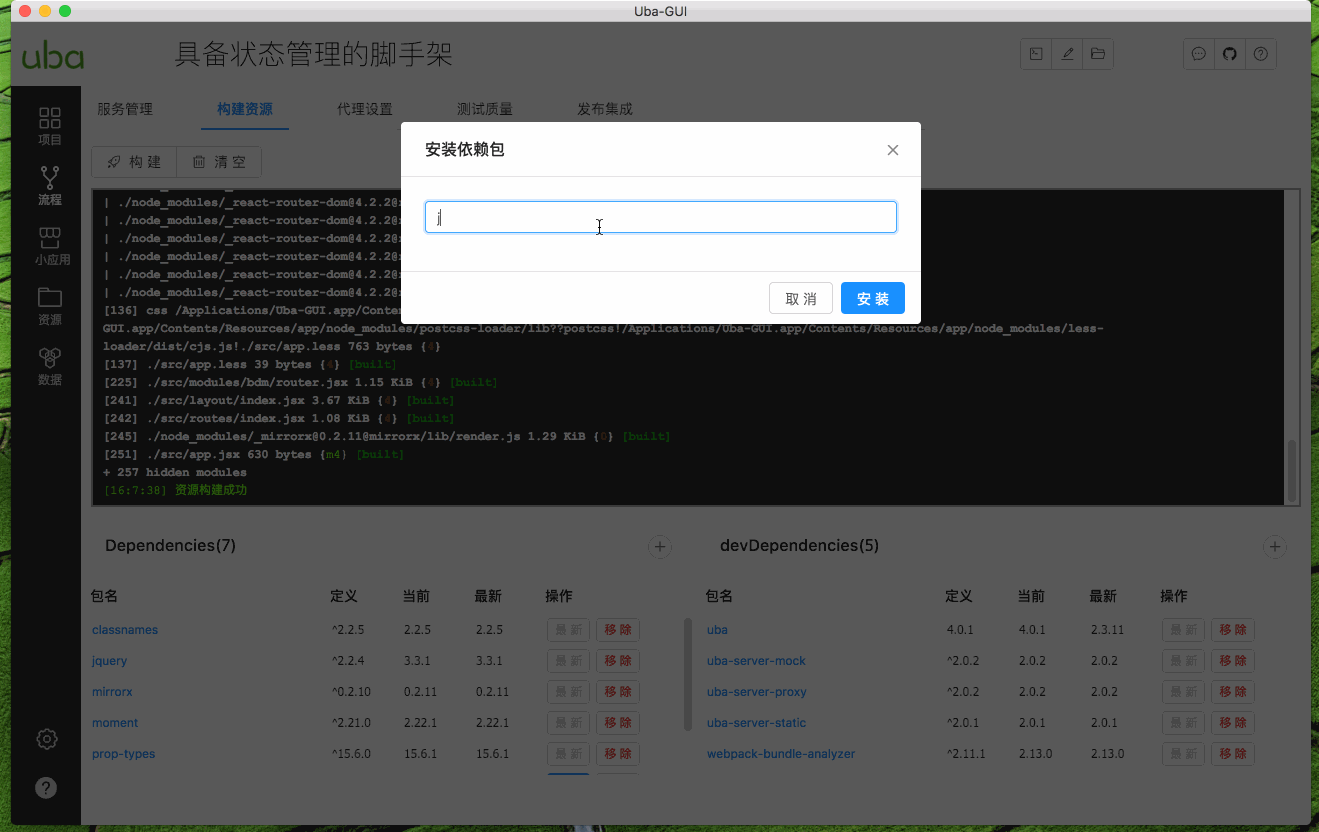Screen dimensions: 1319x832
Task: Click 取消 in the install dialog
Action: [x=801, y=298]
